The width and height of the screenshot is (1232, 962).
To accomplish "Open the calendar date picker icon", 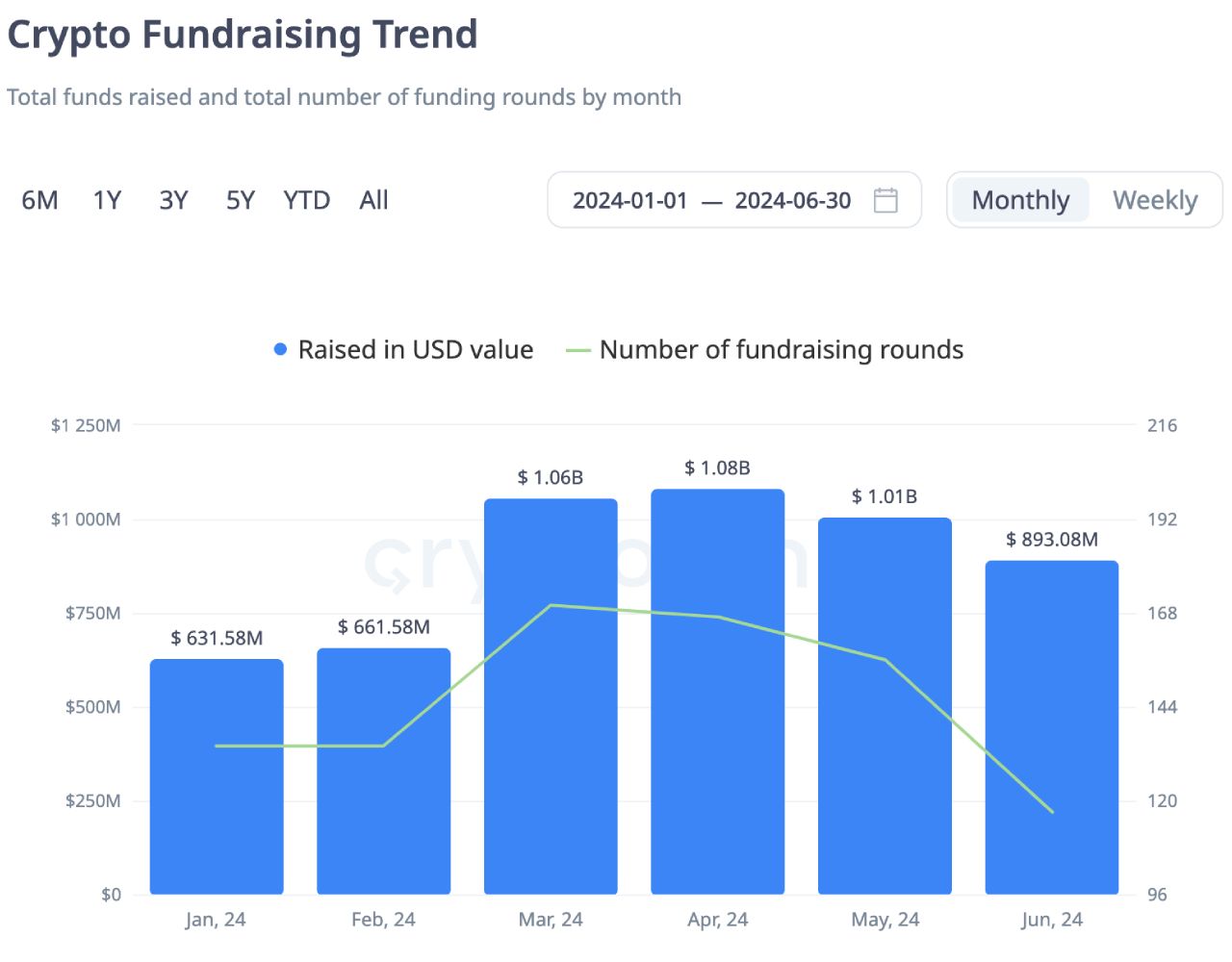I will point(885,200).
